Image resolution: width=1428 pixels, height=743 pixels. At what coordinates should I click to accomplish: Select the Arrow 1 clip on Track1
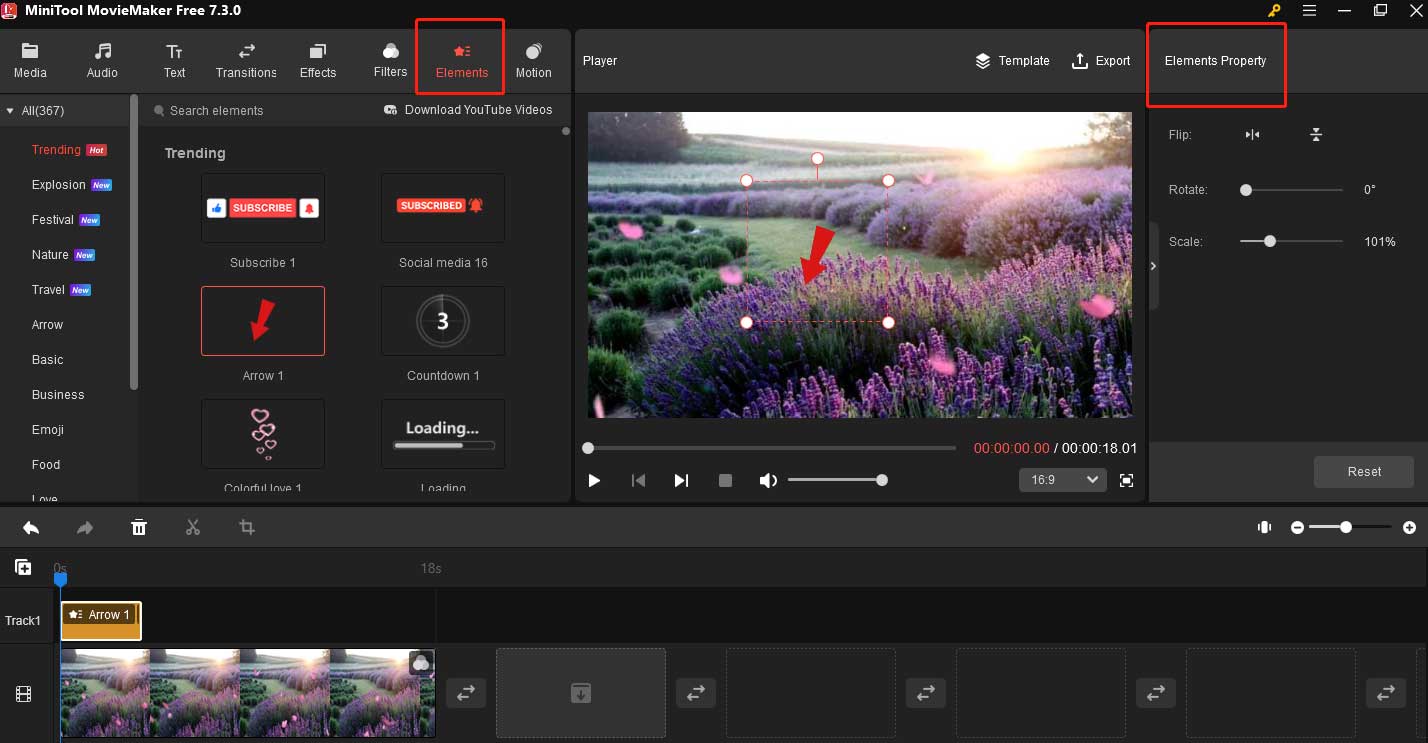pos(101,621)
